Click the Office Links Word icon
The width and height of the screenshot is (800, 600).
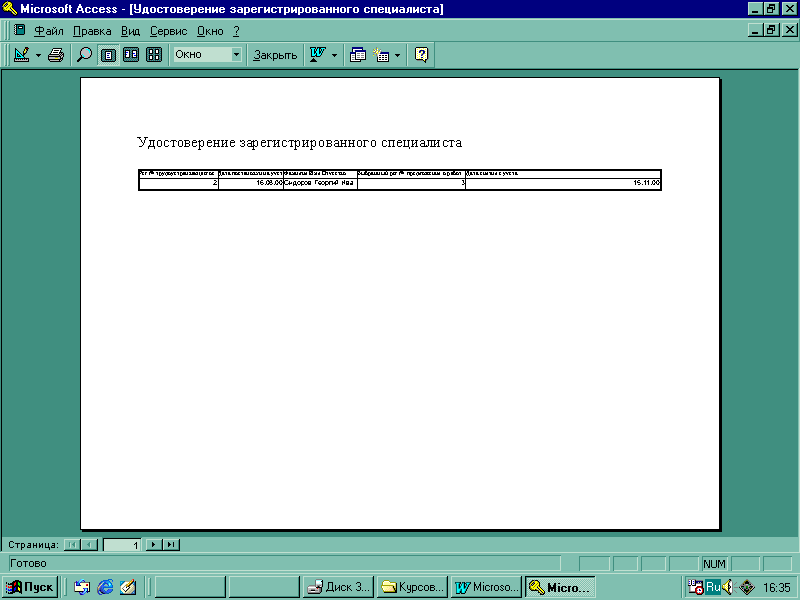(318, 55)
